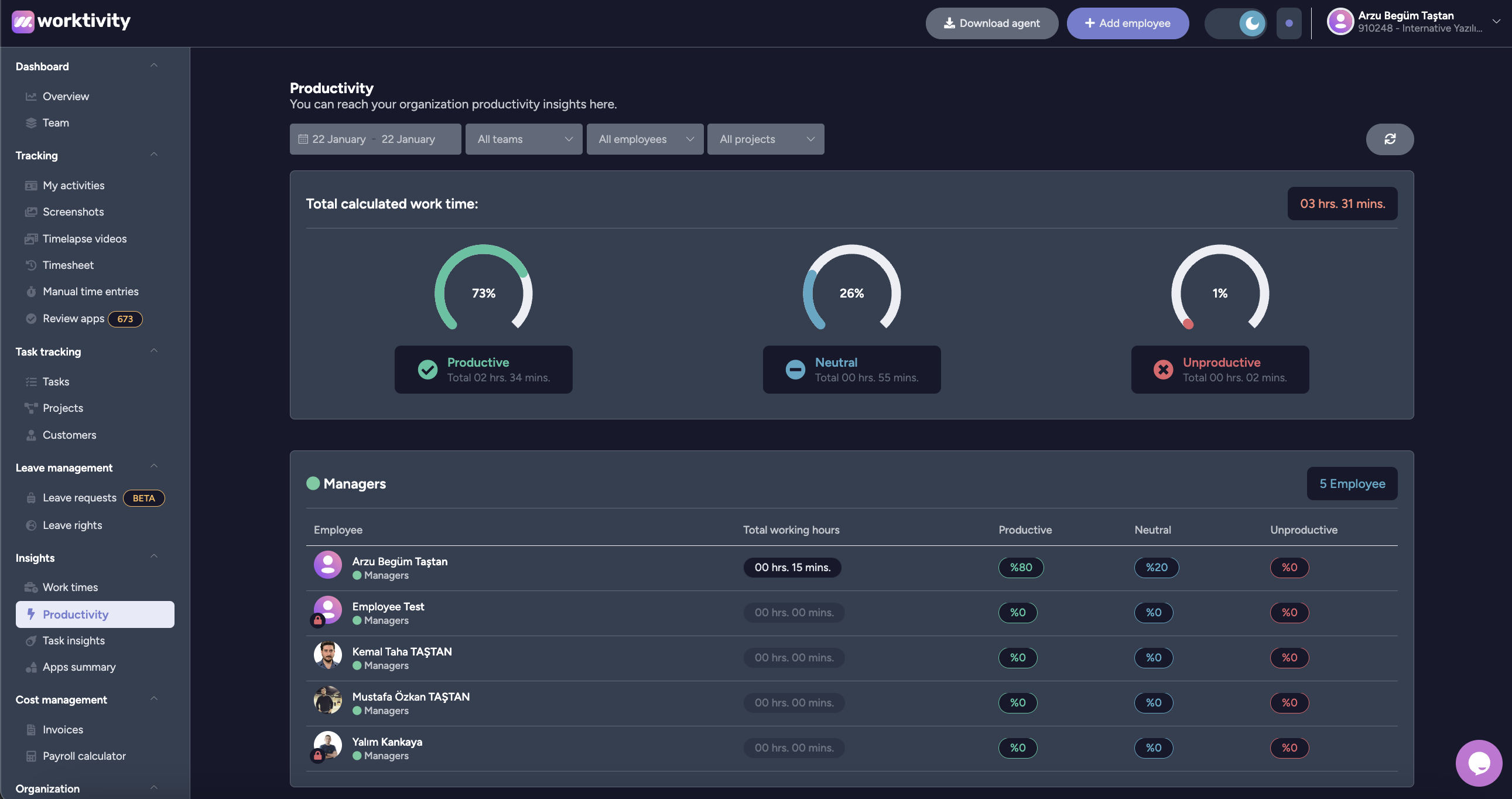Go to Team under Dashboard
Image resolution: width=1512 pixels, height=799 pixels.
tap(55, 122)
